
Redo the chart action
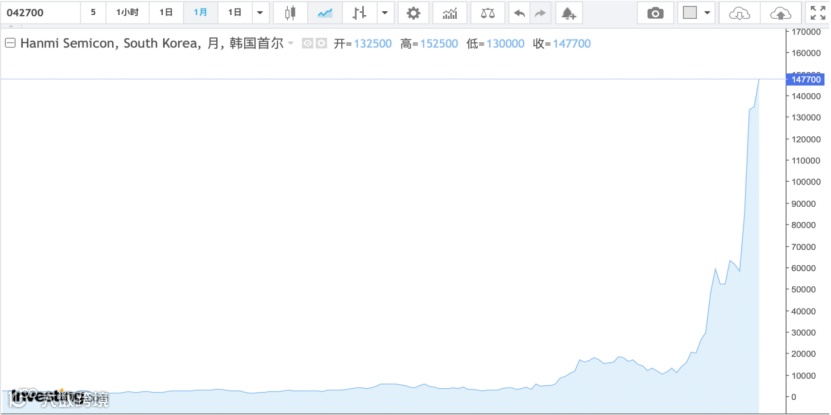[540, 13]
